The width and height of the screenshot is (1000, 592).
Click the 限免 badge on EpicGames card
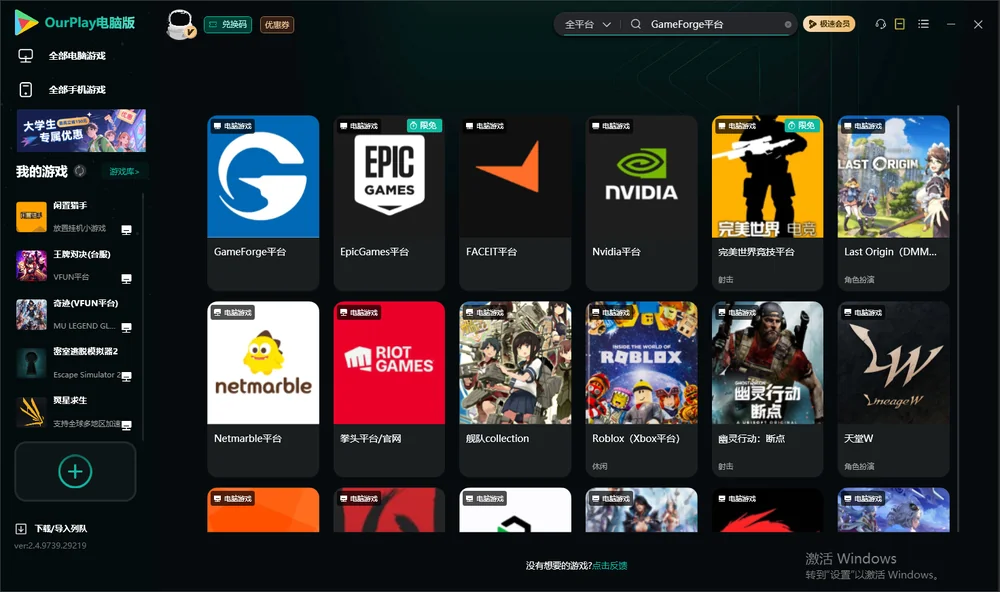[x=424, y=126]
